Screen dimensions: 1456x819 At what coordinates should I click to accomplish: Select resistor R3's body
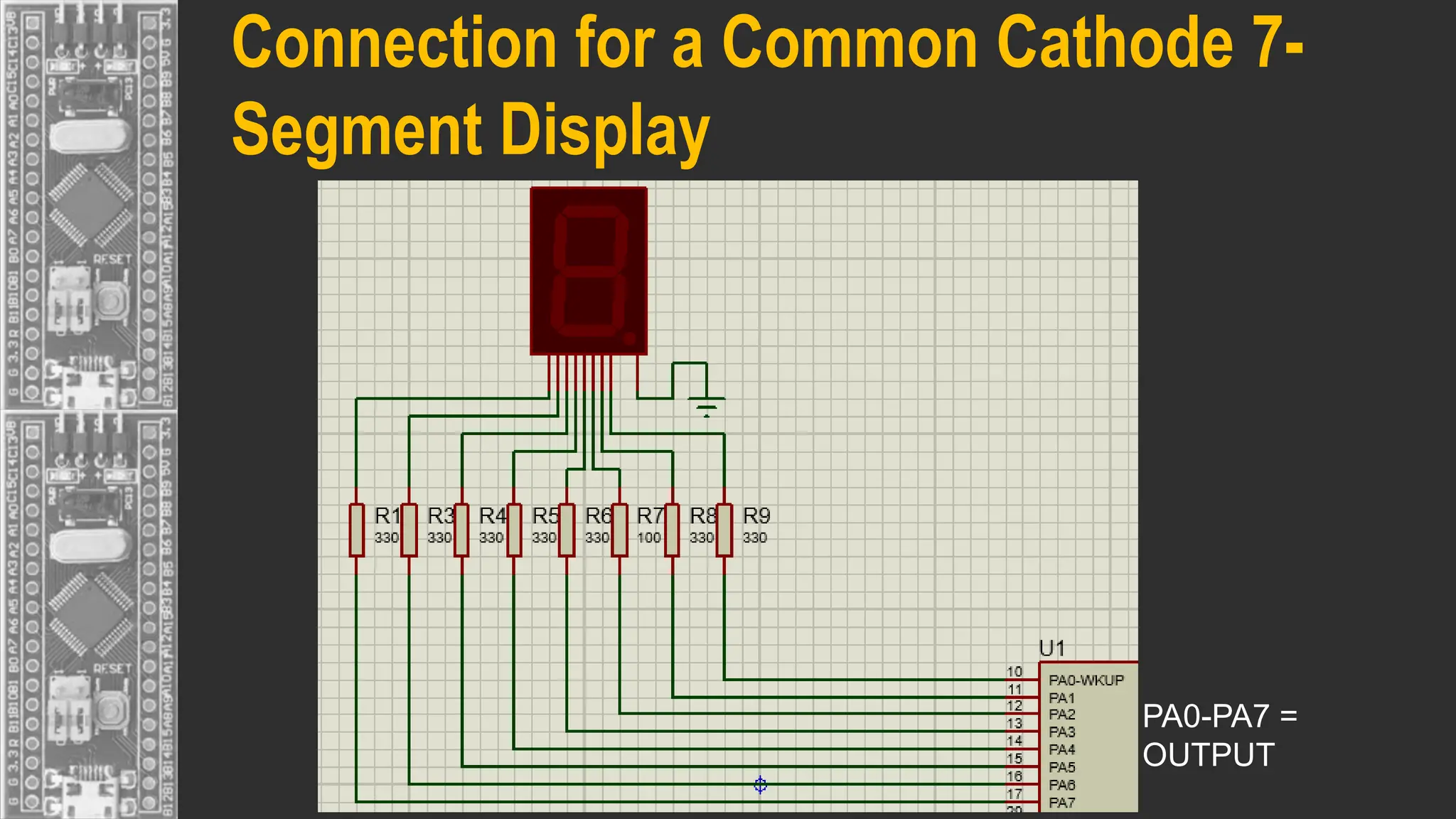(409, 530)
